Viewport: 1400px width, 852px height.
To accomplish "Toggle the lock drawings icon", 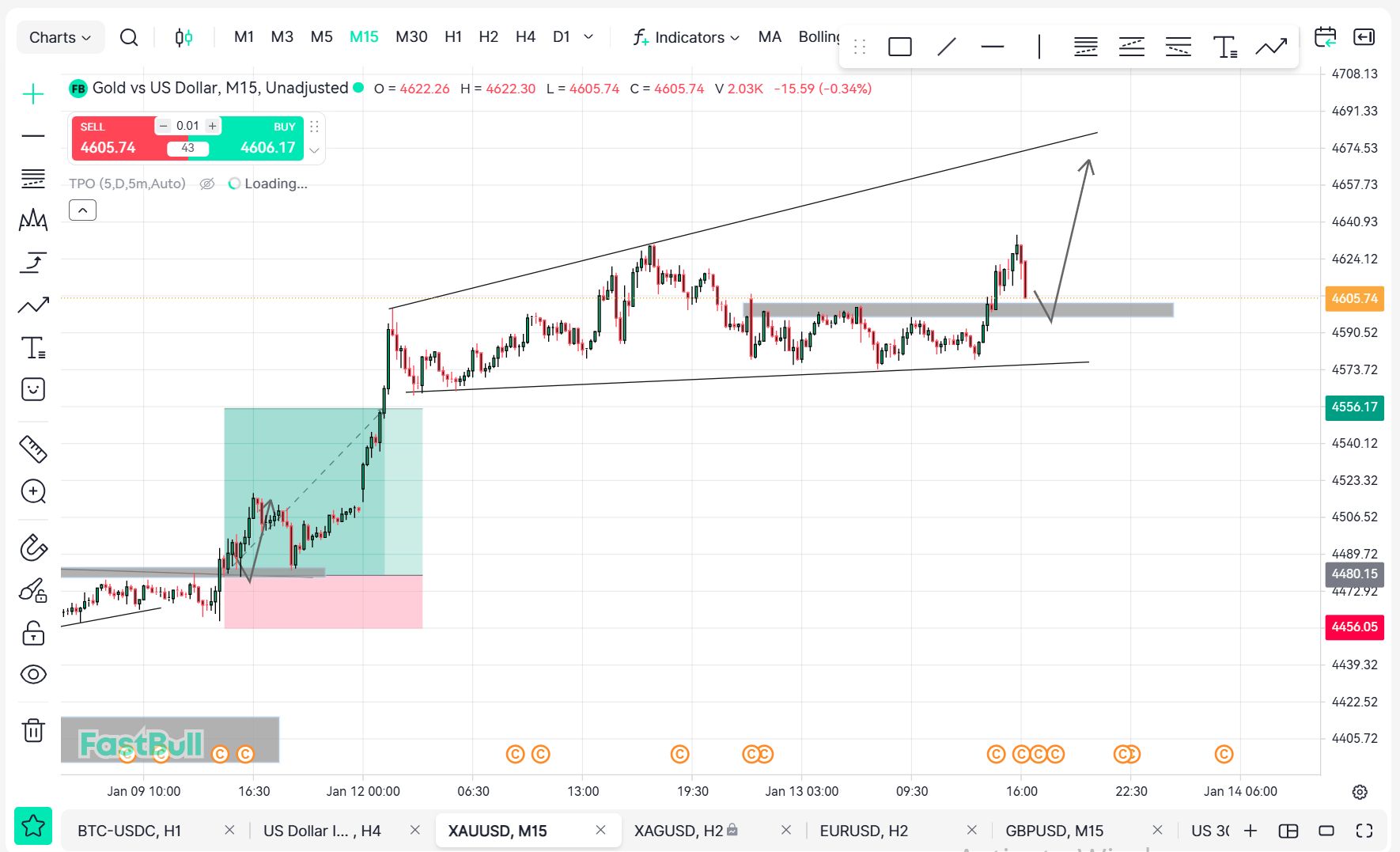I will (33, 633).
